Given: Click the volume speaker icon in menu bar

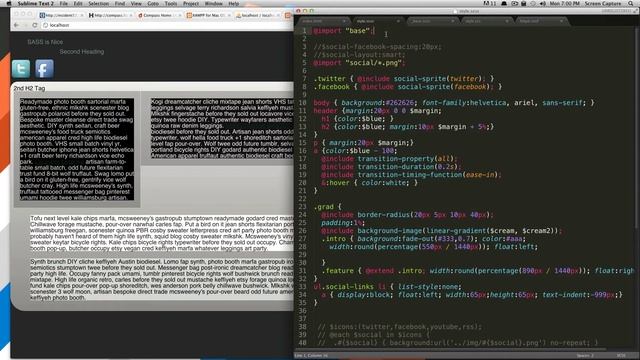Looking at the screenshot, I should tap(542, 3).
